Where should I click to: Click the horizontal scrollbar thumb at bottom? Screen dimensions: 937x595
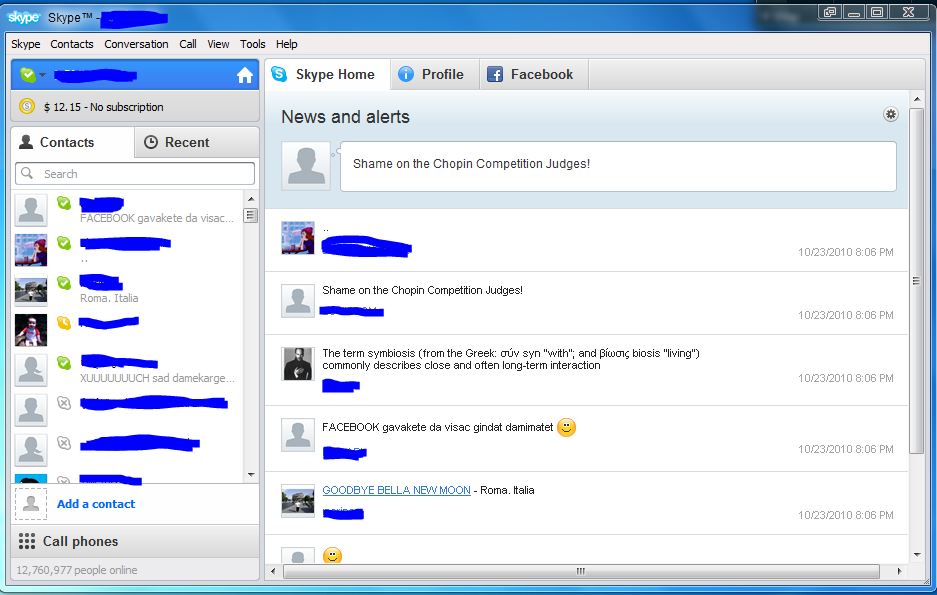point(581,571)
